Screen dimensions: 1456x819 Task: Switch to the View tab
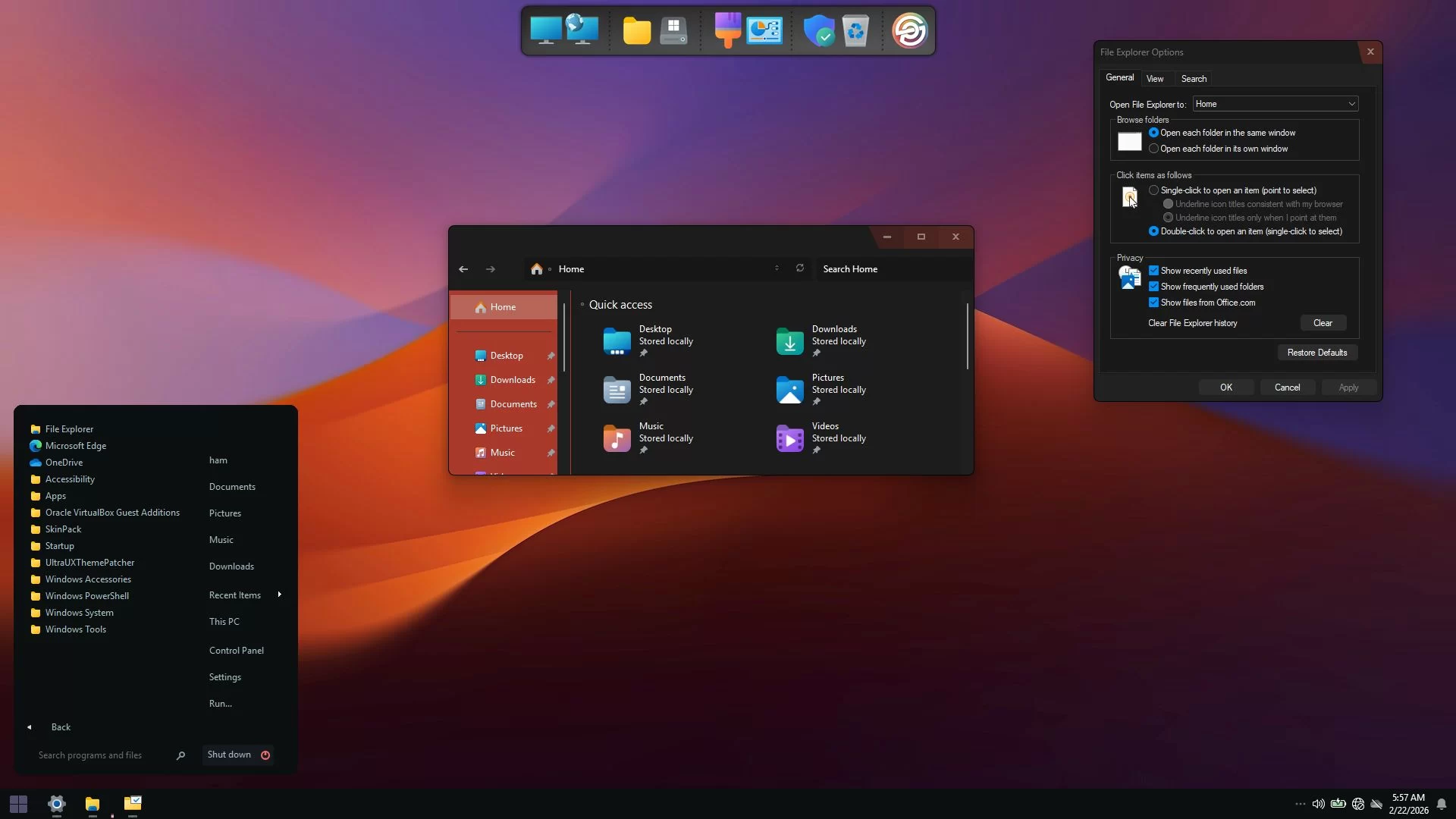click(1154, 79)
